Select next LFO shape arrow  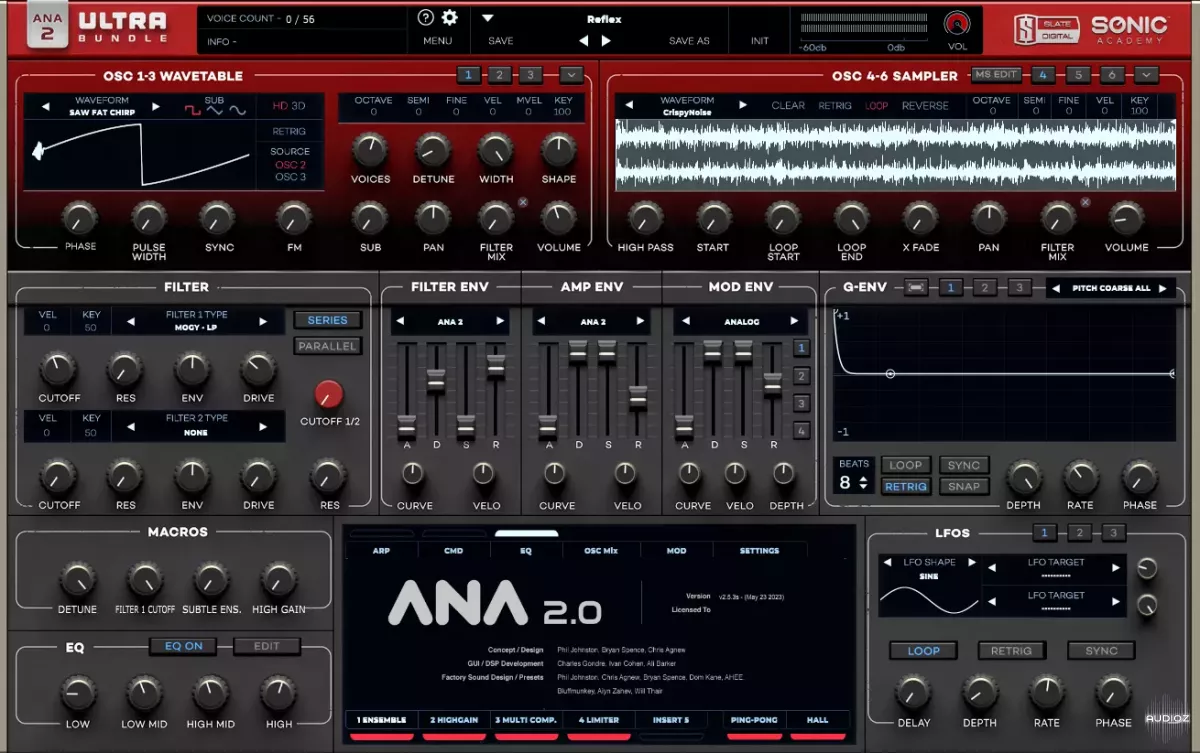(x=971, y=564)
